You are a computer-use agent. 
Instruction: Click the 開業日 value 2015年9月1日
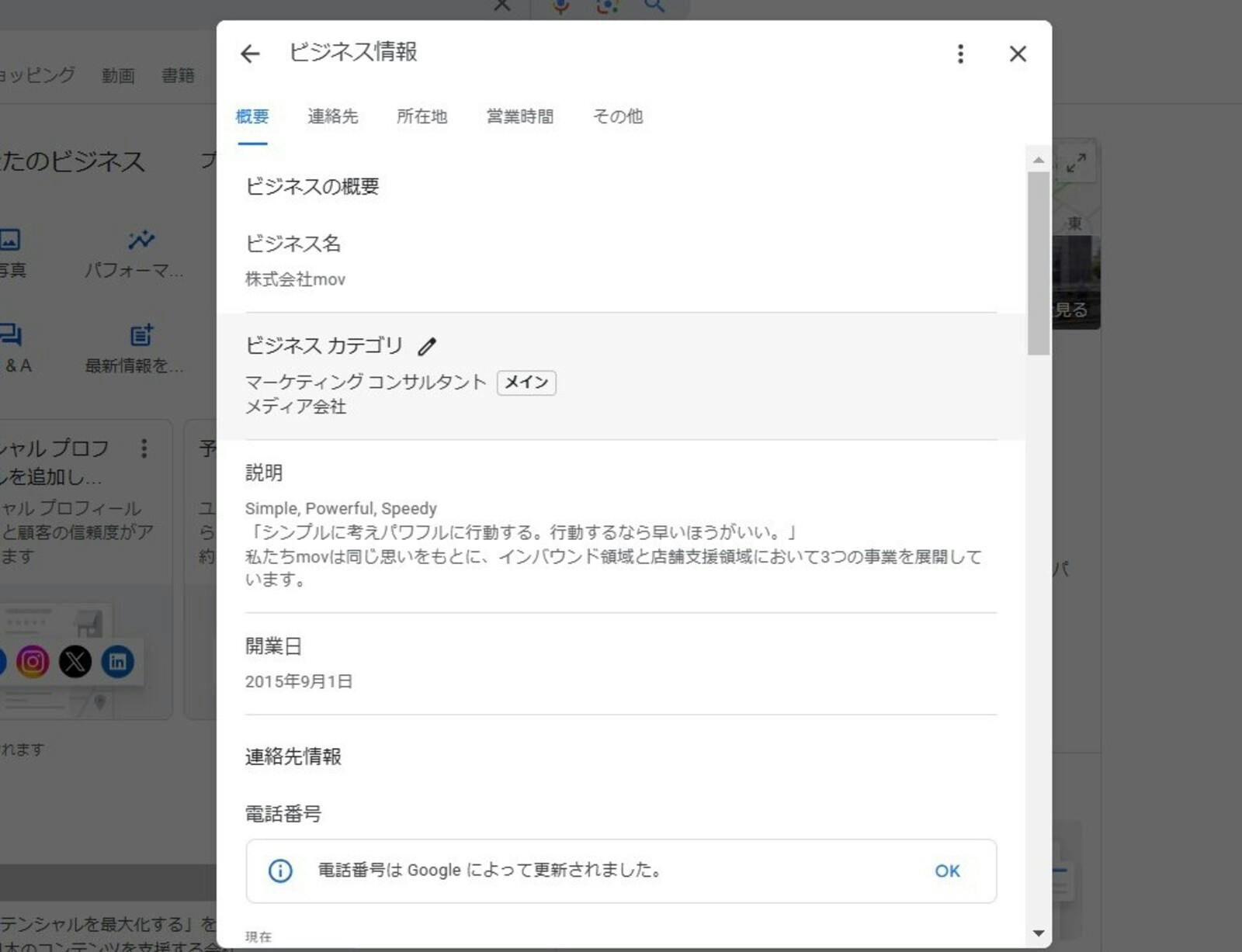299,681
